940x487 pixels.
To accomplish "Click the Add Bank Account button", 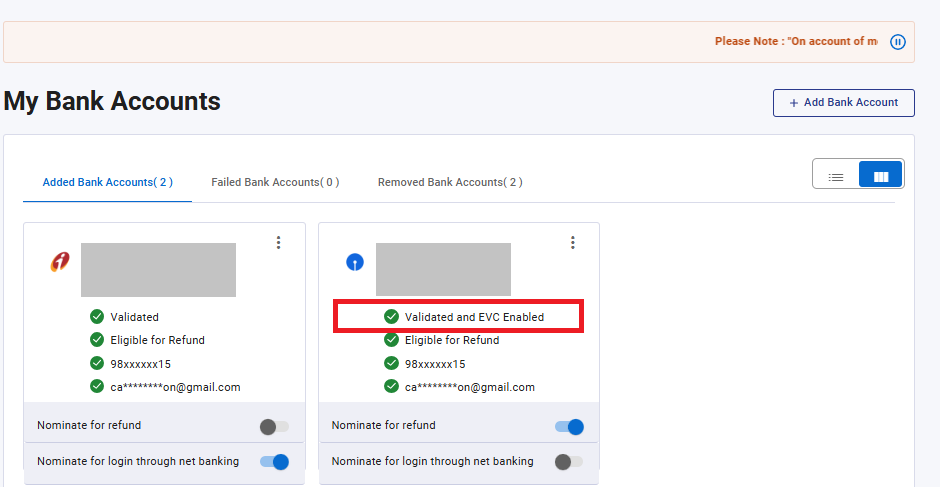I will (844, 103).
